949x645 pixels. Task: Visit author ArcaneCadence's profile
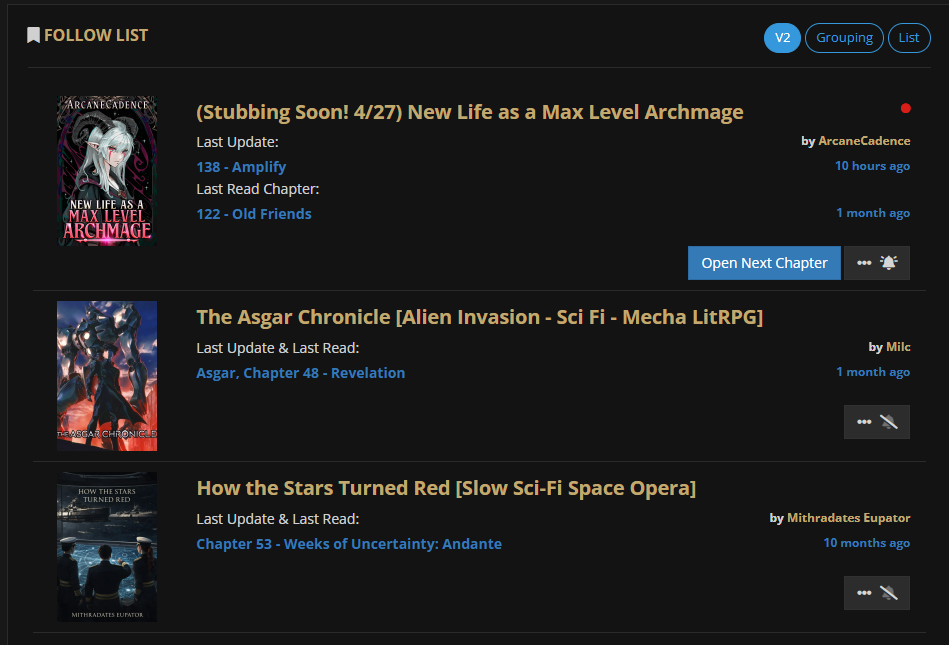[x=864, y=140]
